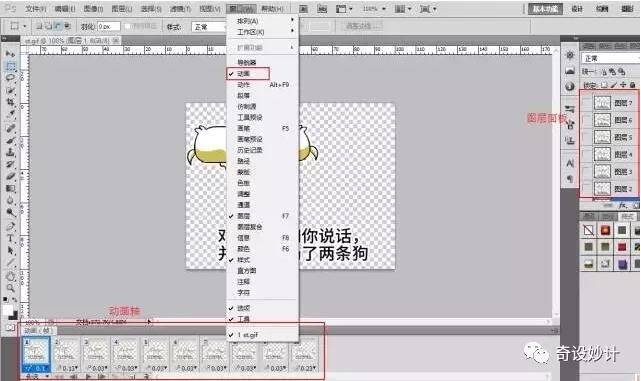The width and height of the screenshot is (641, 381).
Task: Click the Lock Position icon in Layers
Action: tap(623, 85)
